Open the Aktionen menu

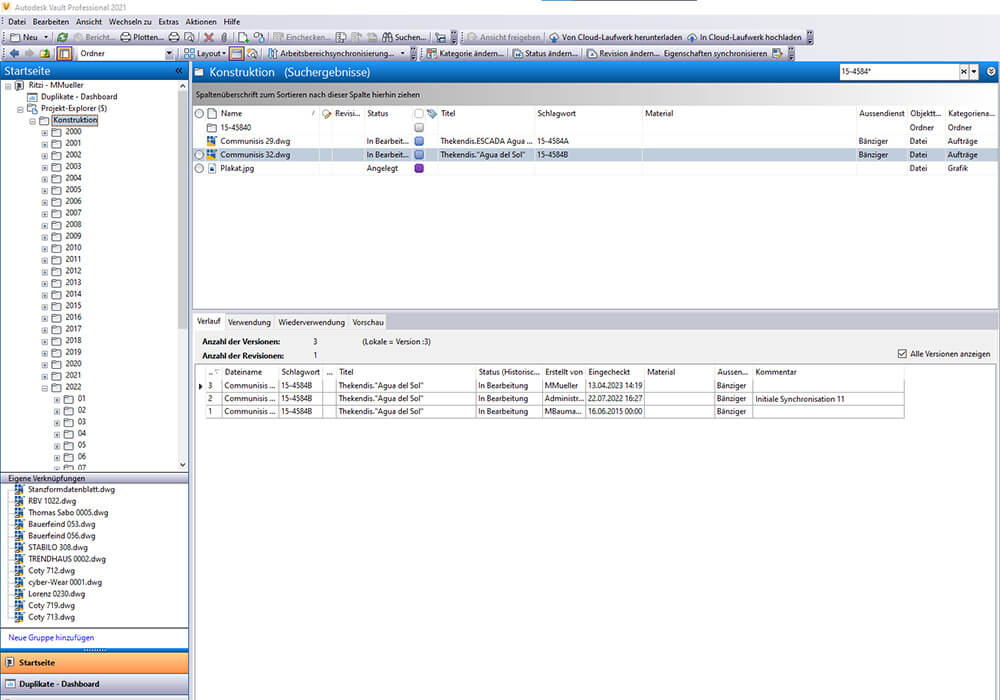tap(201, 22)
